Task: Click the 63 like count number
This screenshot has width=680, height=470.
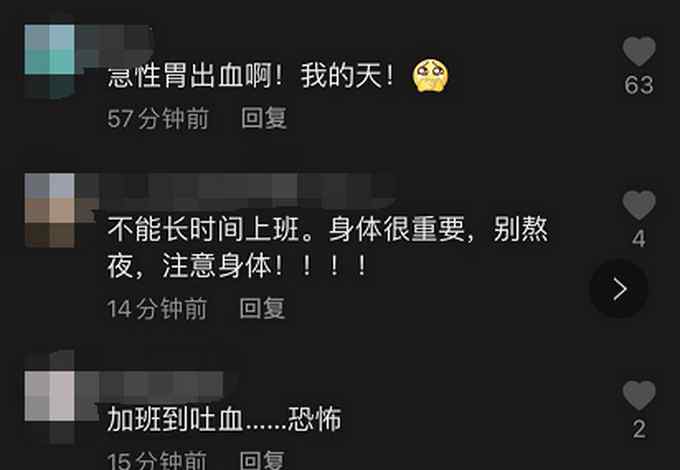Action: 639,85
